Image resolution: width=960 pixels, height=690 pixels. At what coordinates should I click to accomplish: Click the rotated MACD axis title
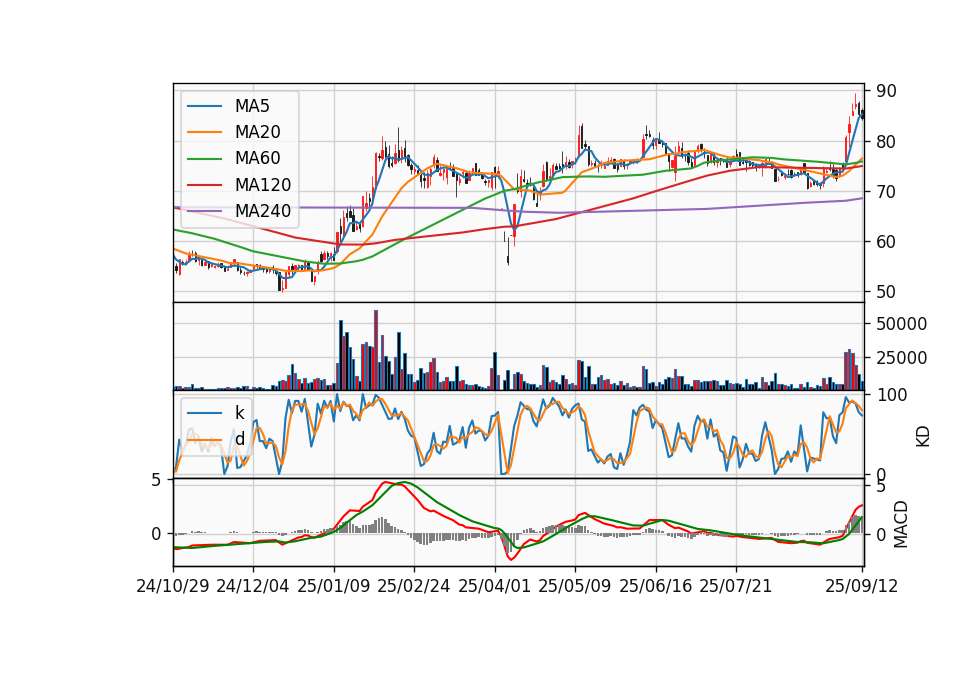(x=900, y=524)
